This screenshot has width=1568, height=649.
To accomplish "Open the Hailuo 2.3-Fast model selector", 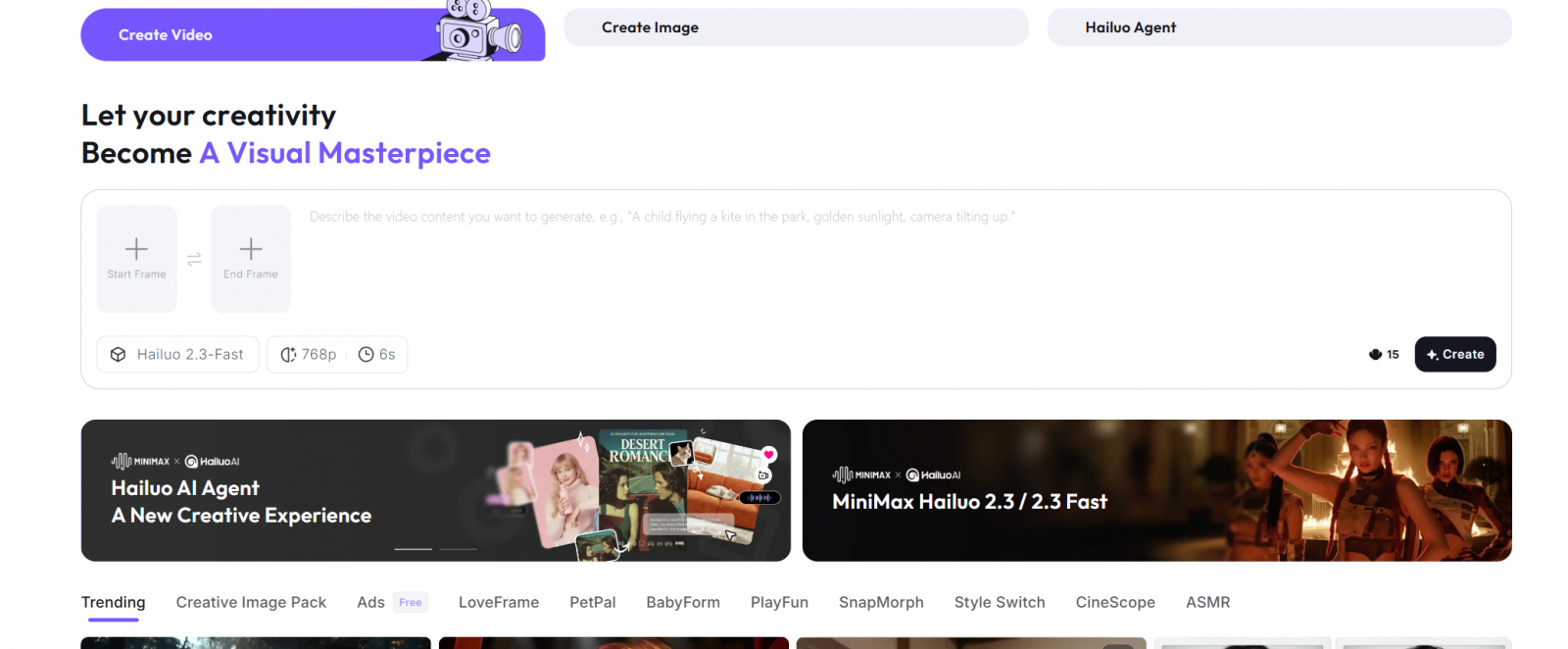I will pos(177,354).
